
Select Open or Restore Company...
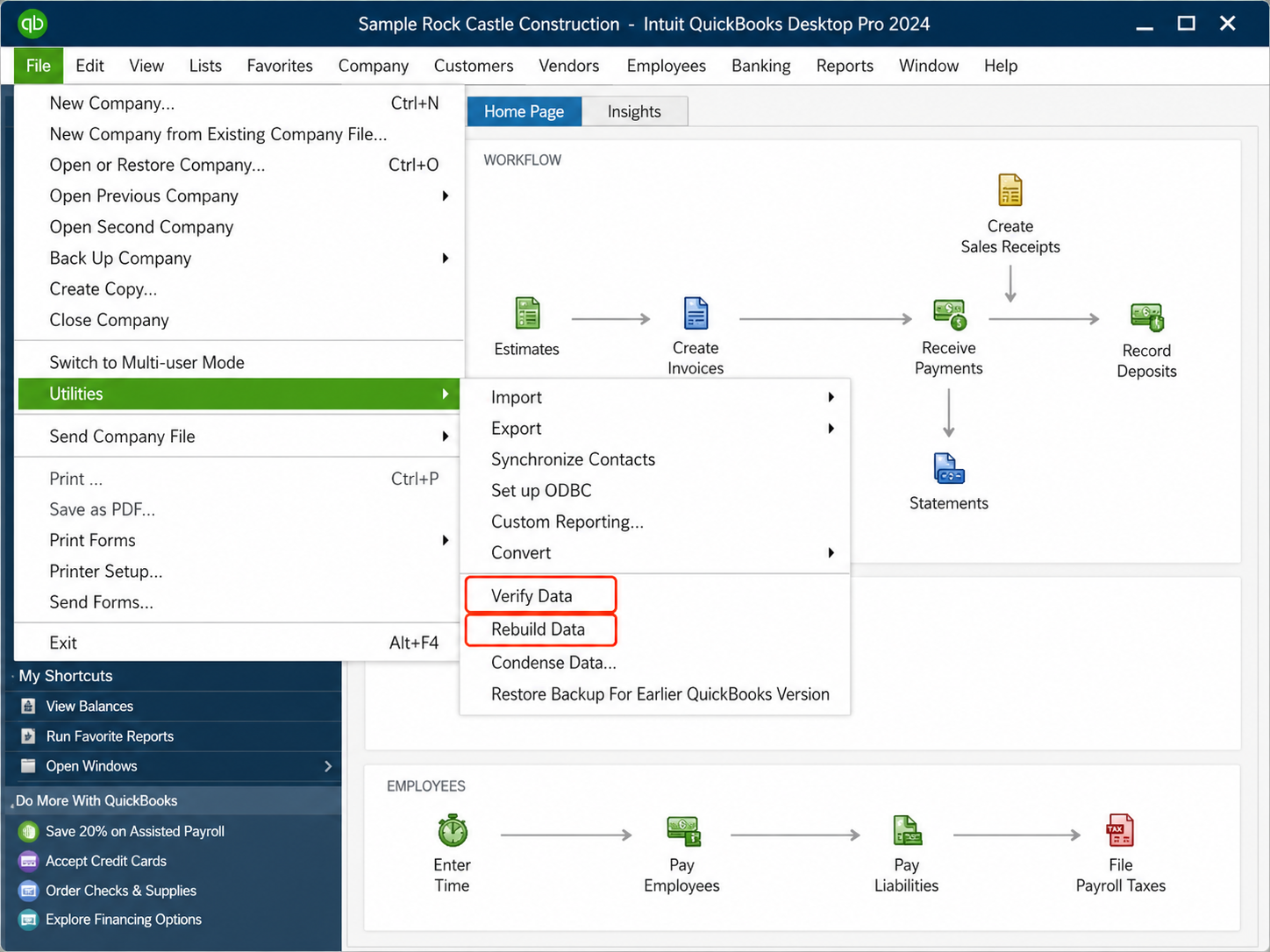(x=239, y=165)
